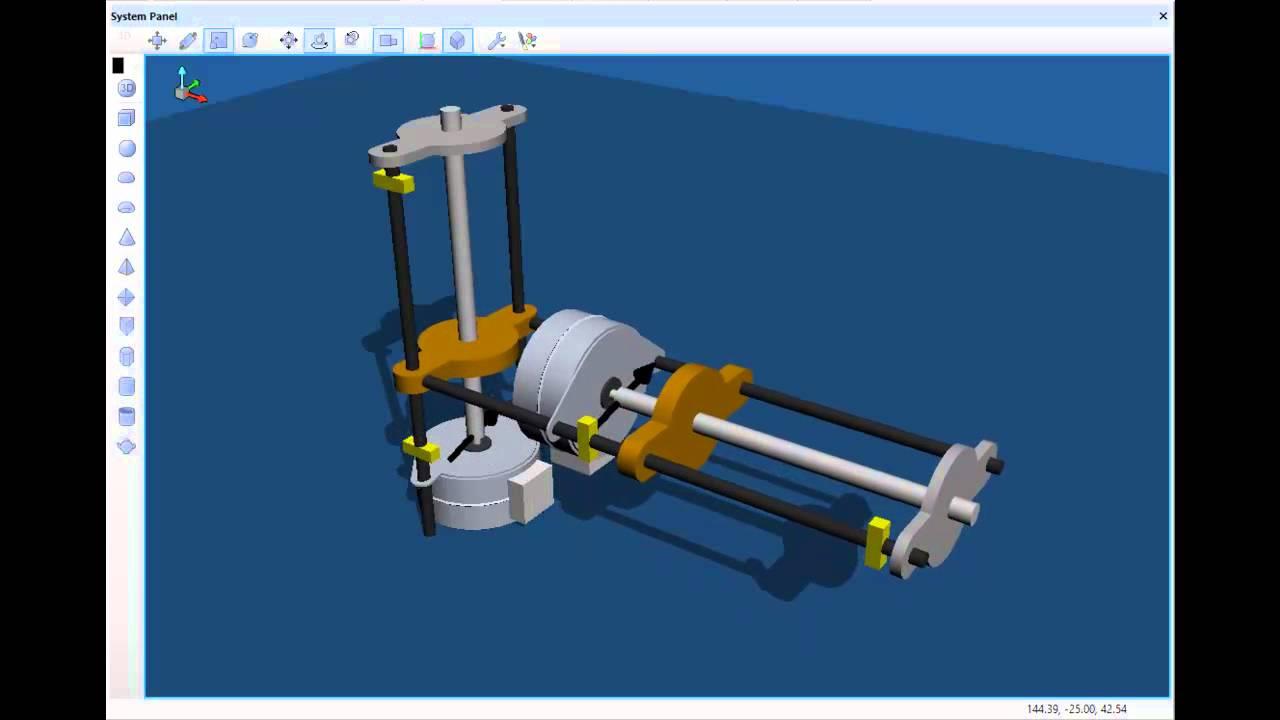Click the XYZ axis orientation gizmo

coord(188,86)
